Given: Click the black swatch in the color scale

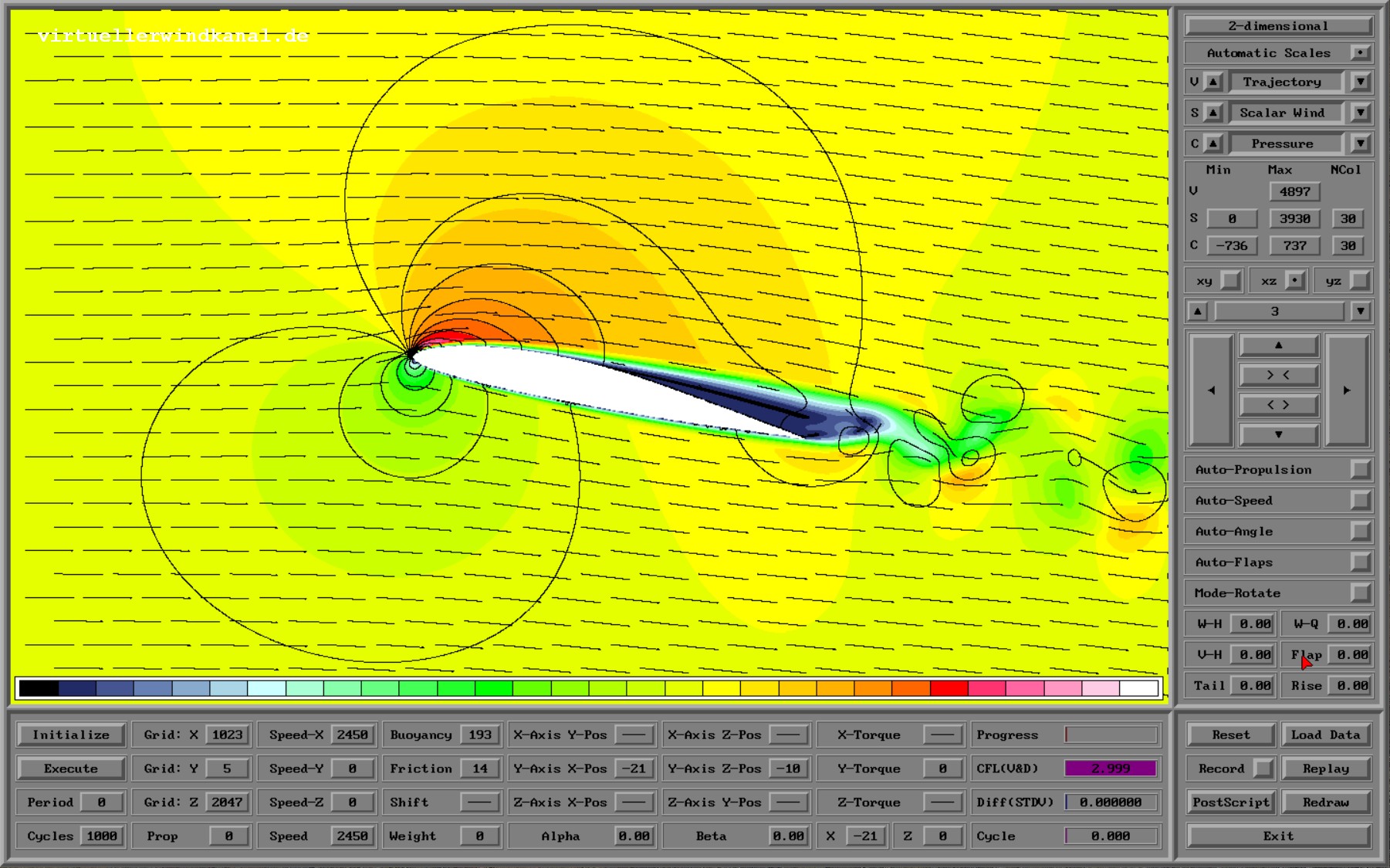Looking at the screenshot, I should click(x=39, y=688).
